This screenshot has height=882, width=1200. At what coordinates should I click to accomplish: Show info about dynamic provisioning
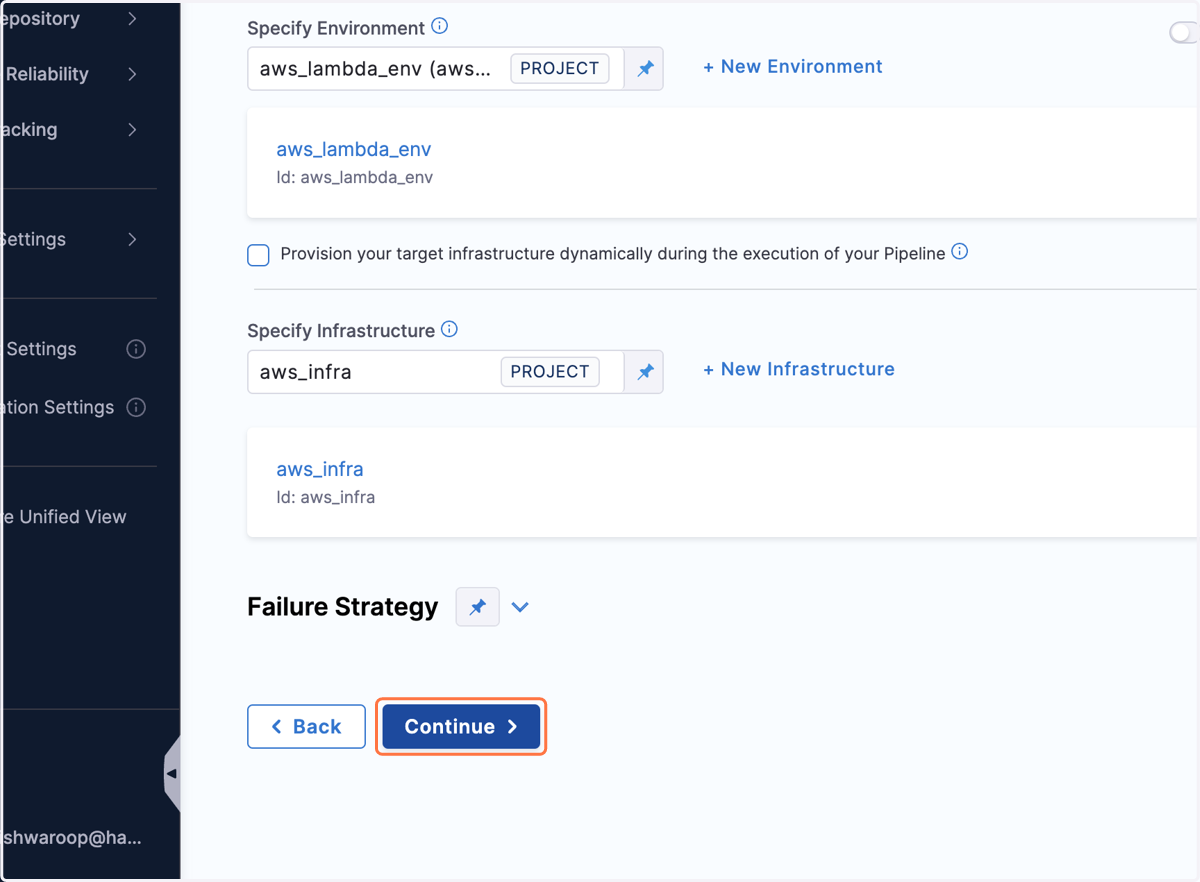tap(959, 252)
